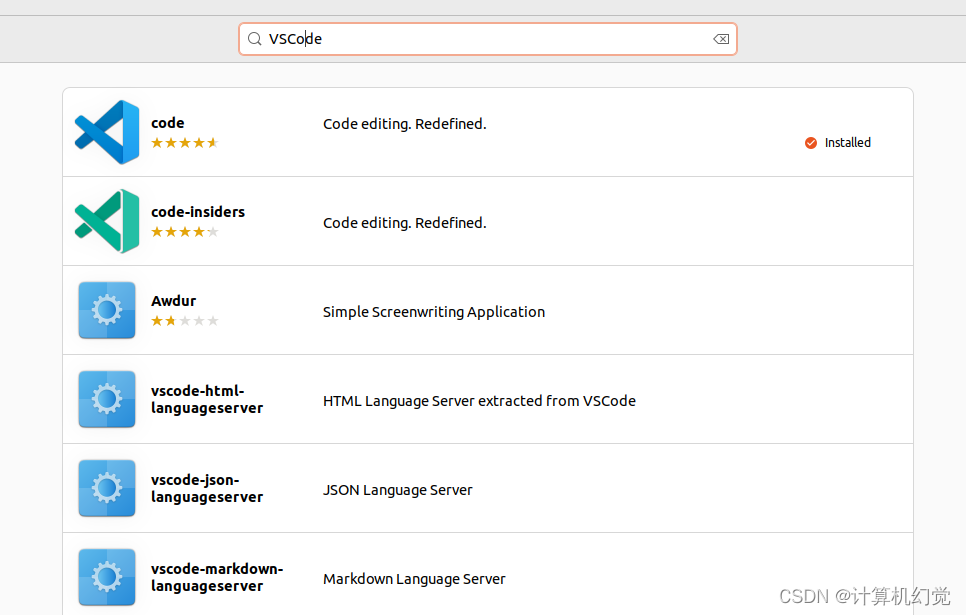Click the orange Installed checkmark badge
This screenshot has width=966, height=615.
point(810,142)
